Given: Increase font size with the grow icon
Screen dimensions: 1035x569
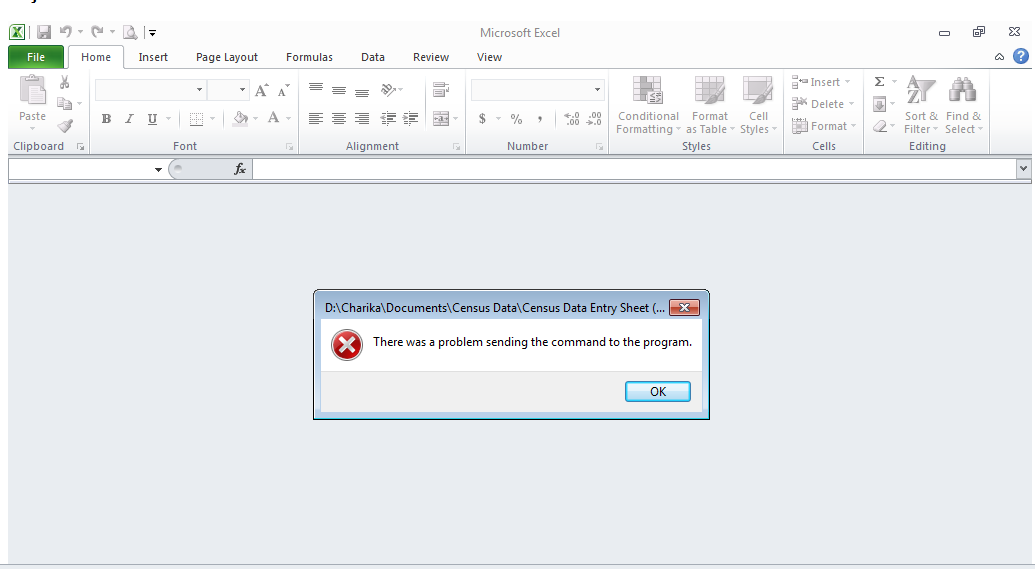Looking at the screenshot, I should point(261,90).
